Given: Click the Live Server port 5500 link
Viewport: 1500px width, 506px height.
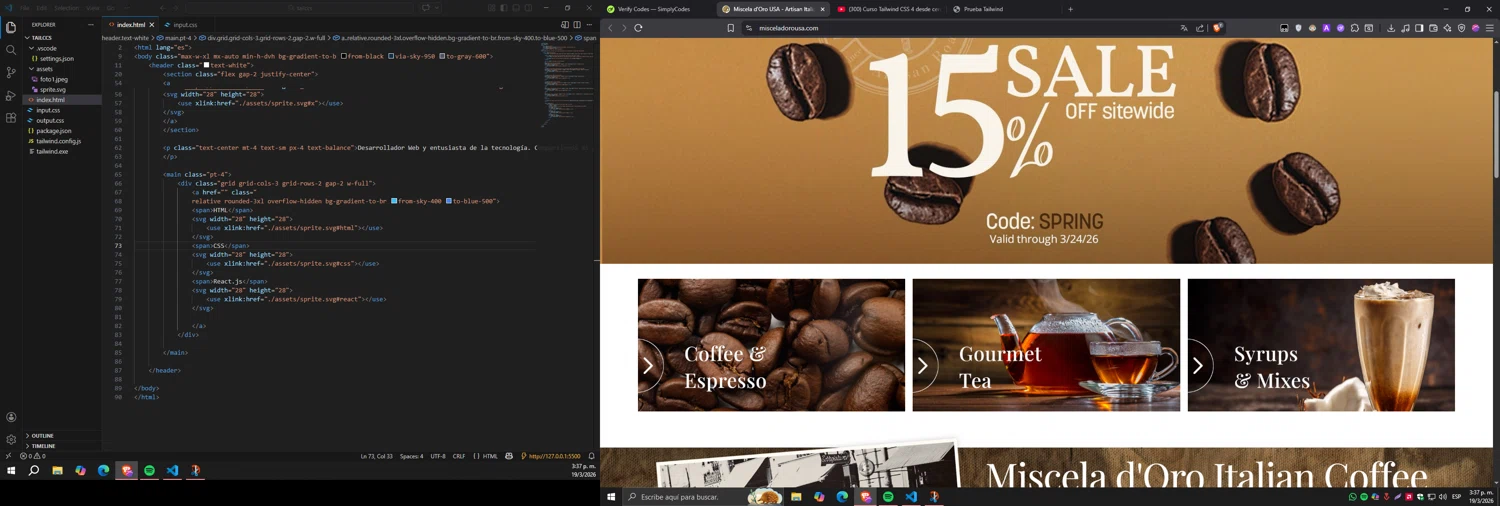Looking at the screenshot, I should pyautogui.click(x=550, y=456).
